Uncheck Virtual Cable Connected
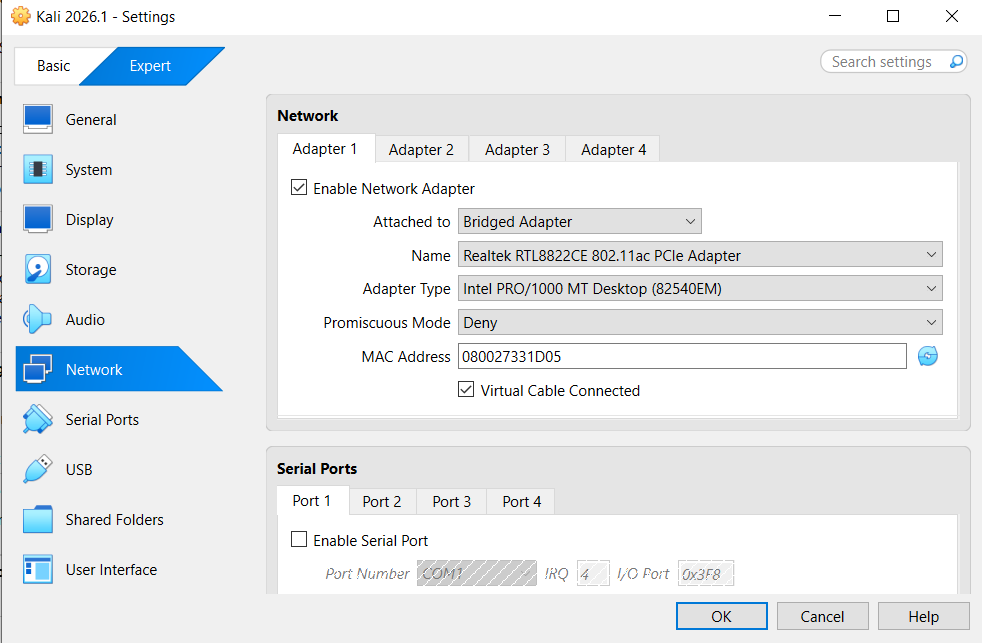This screenshot has height=643, width=982. click(x=466, y=390)
